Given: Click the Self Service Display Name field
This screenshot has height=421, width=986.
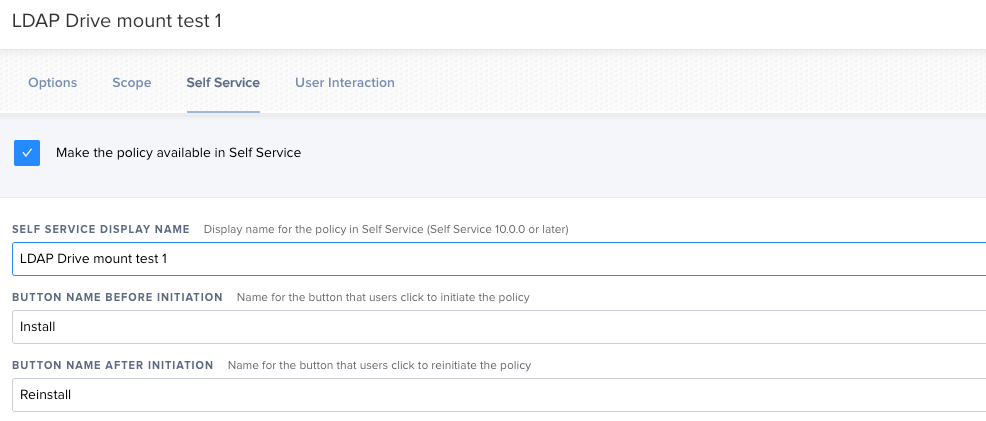Looking at the screenshot, I should [x=499, y=259].
